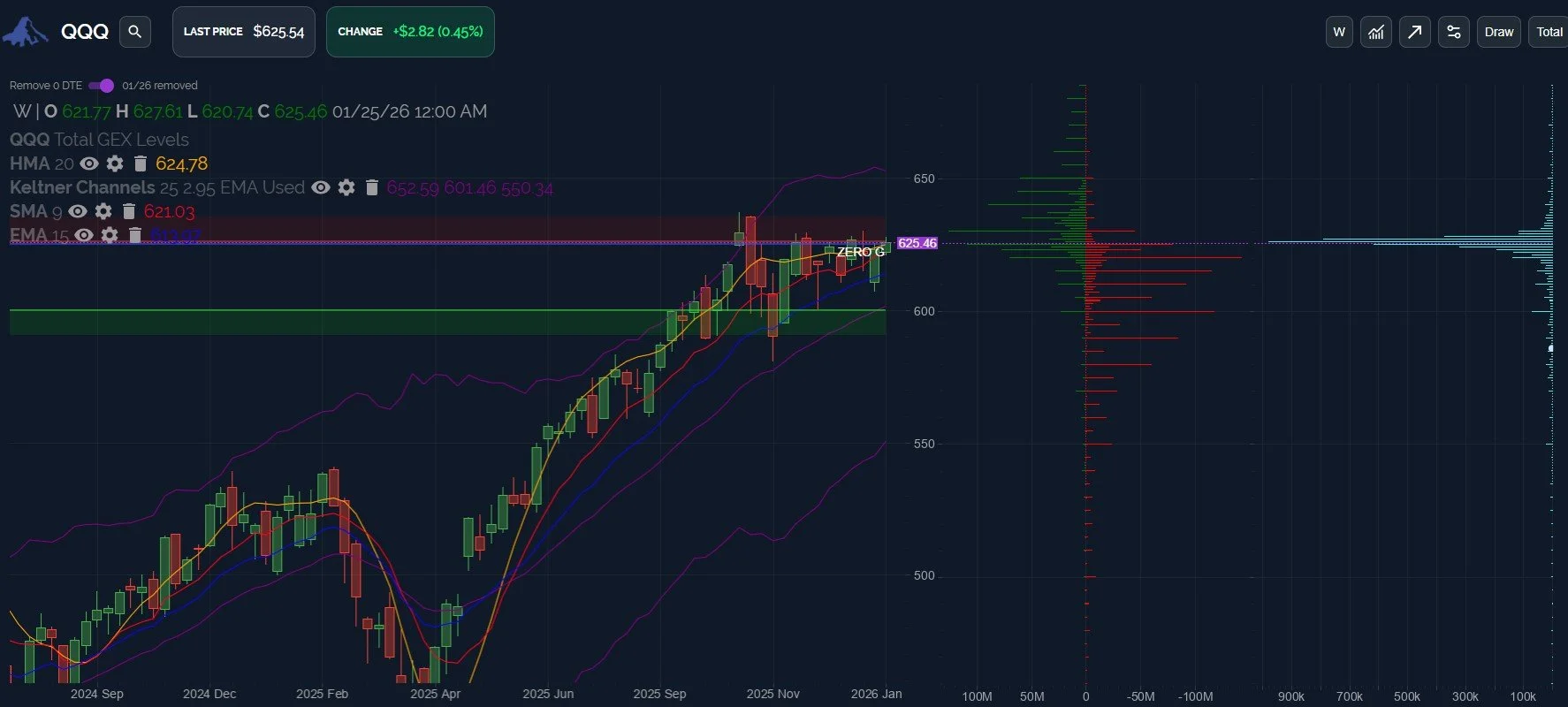Toggle the Remove 0 DTE switch
The height and width of the screenshot is (707, 1568).
click(102, 86)
